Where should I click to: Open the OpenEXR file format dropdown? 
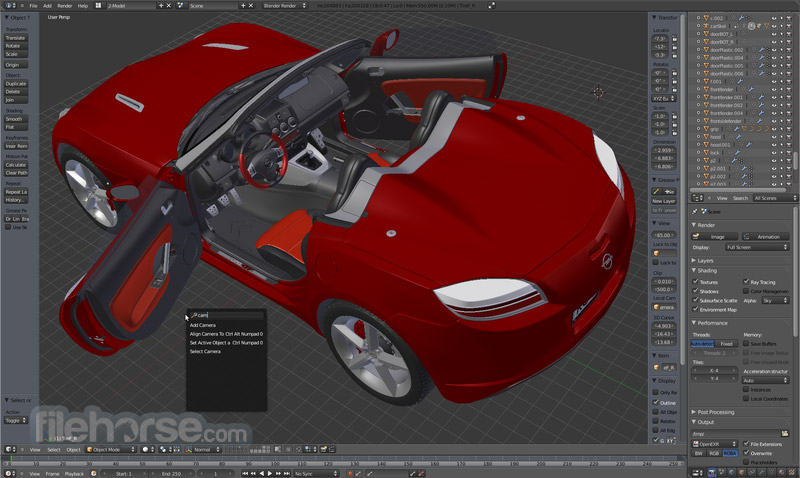pos(715,443)
